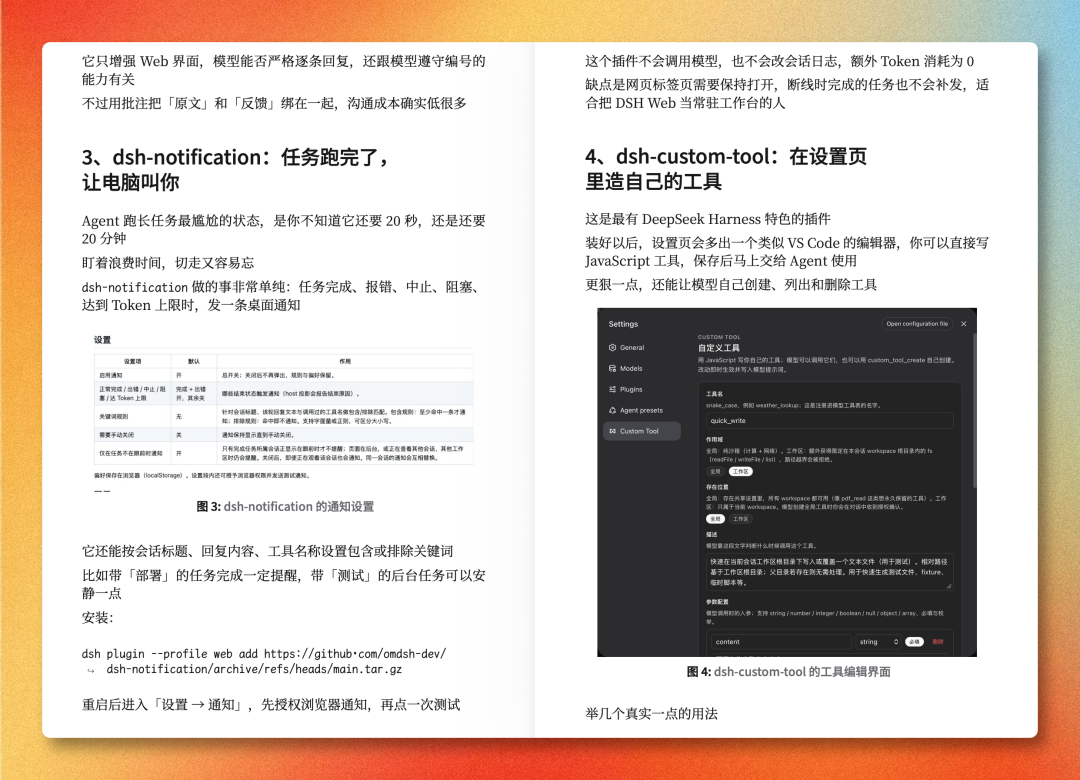Click the 需要手动关闭 table row cell
The height and width of the screenshot is (780, 1080).
tap(132, 435)
